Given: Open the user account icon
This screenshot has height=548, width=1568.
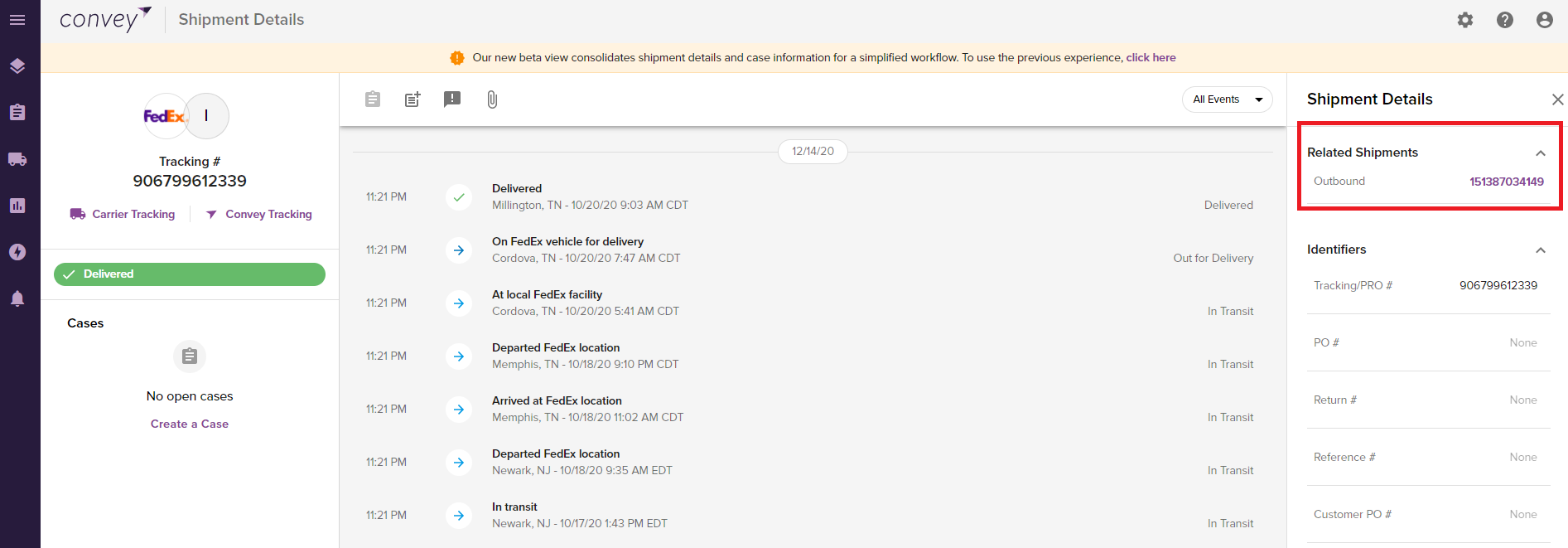Looking at the screenshot, I should click(x=1545, y=20).
